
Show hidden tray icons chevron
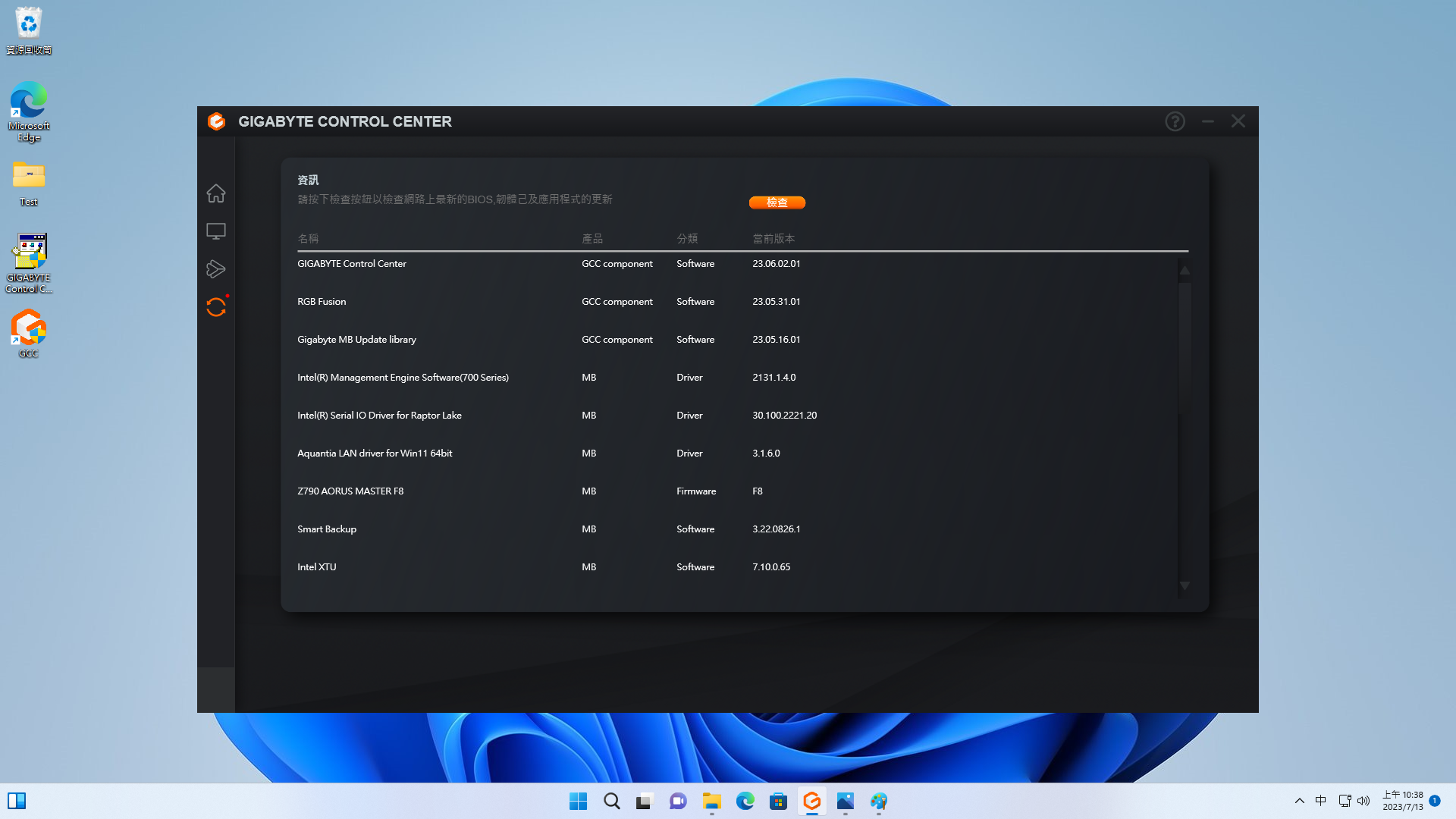point(1299,801)
